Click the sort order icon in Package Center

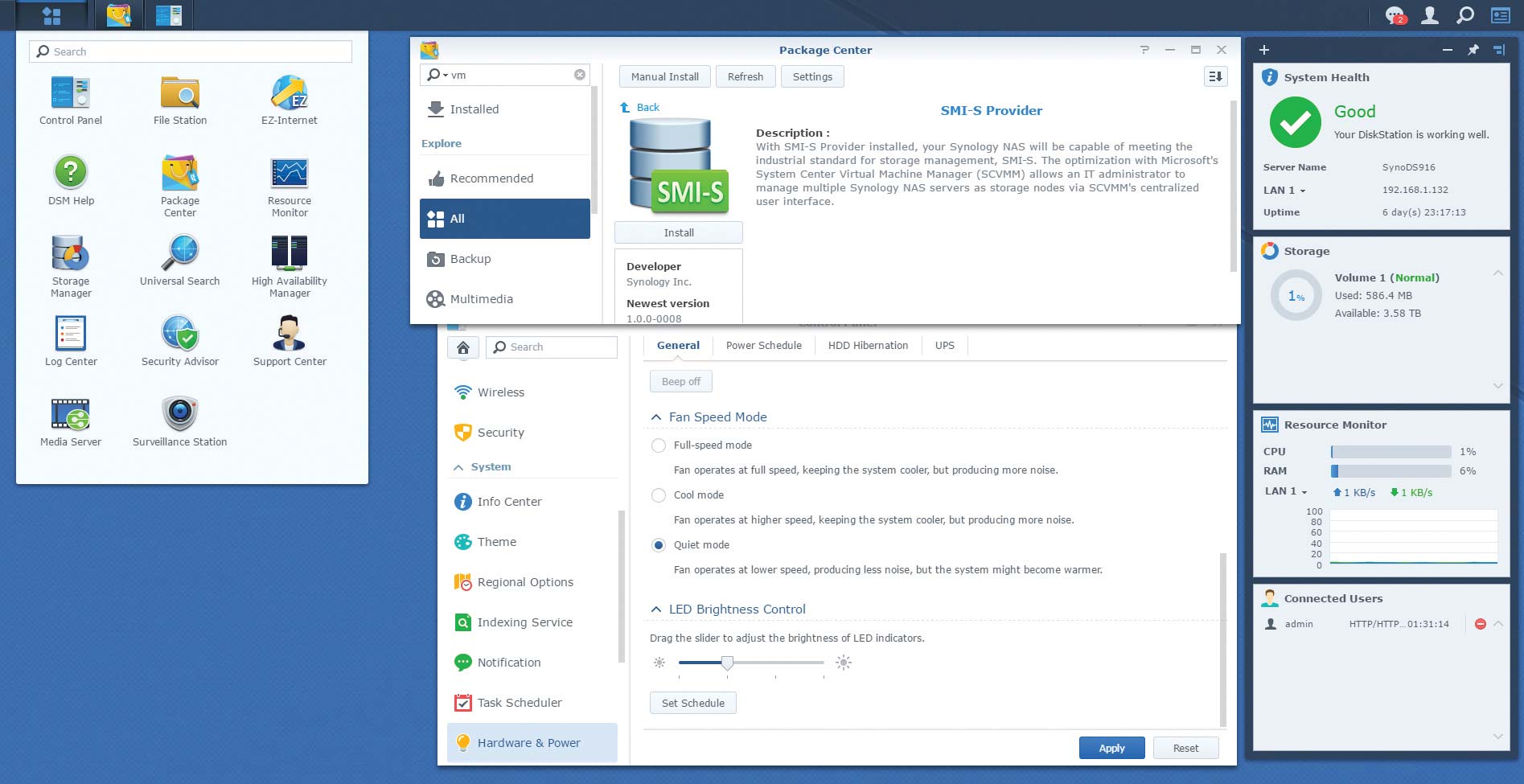pyautogui.click(x=1215, y=76)
